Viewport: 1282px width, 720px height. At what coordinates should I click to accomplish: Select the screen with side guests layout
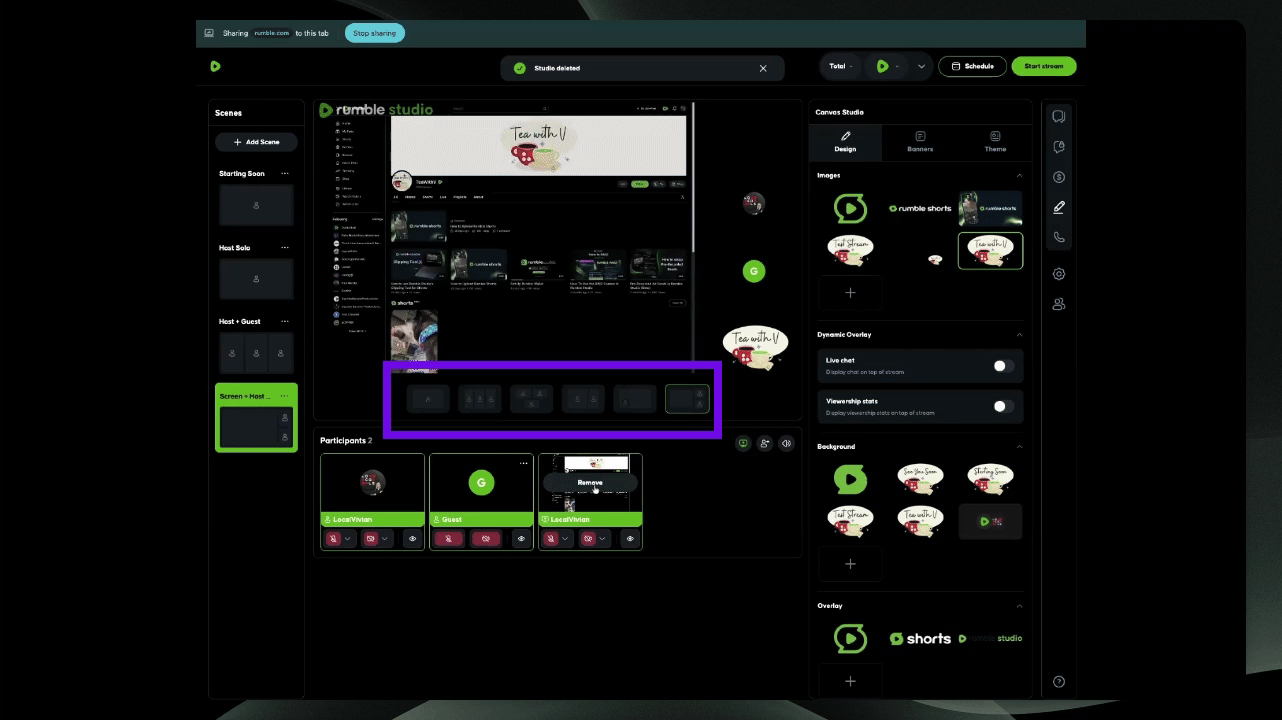(687, 399)
